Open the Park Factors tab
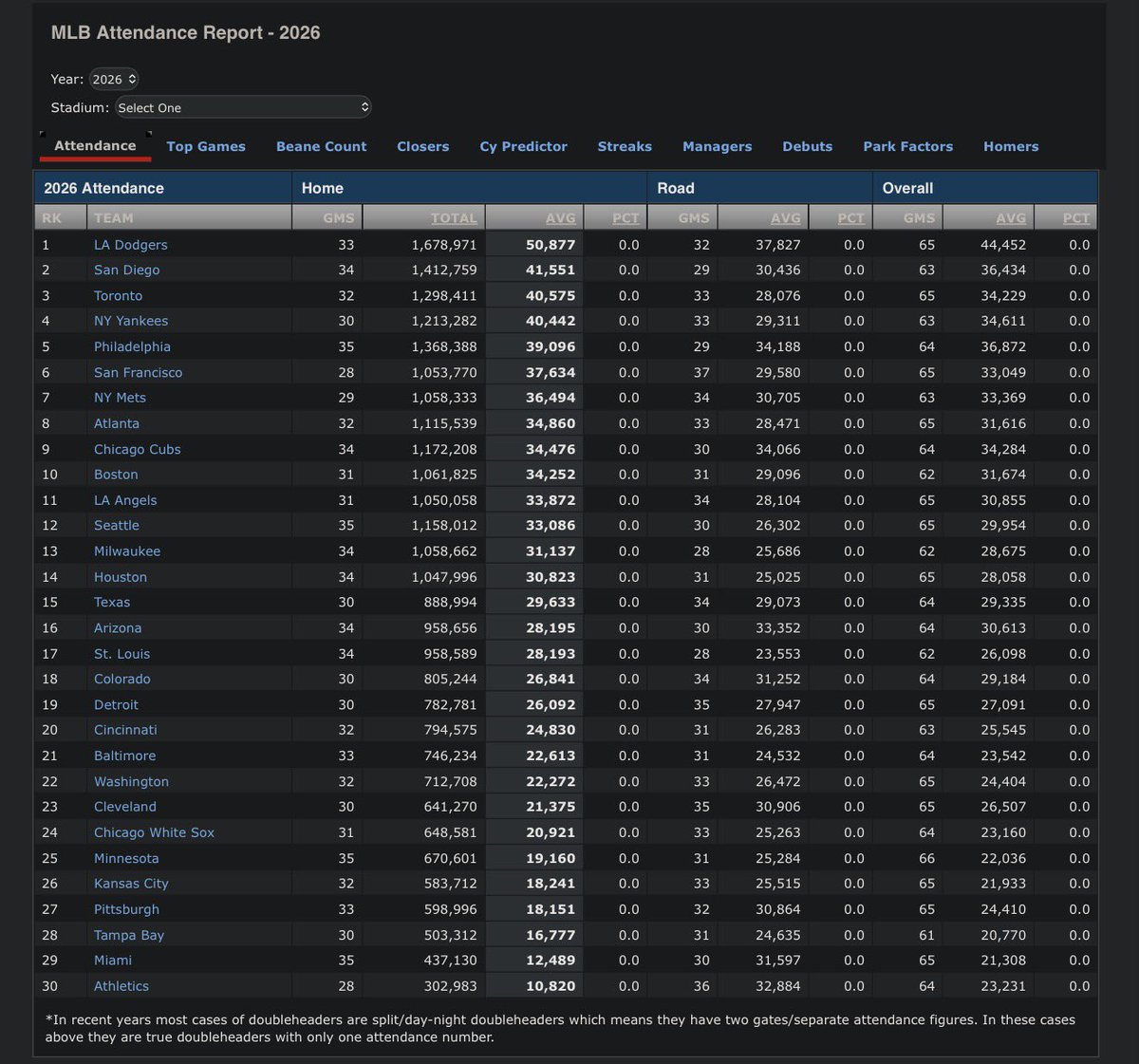 (x=907, y=146)
